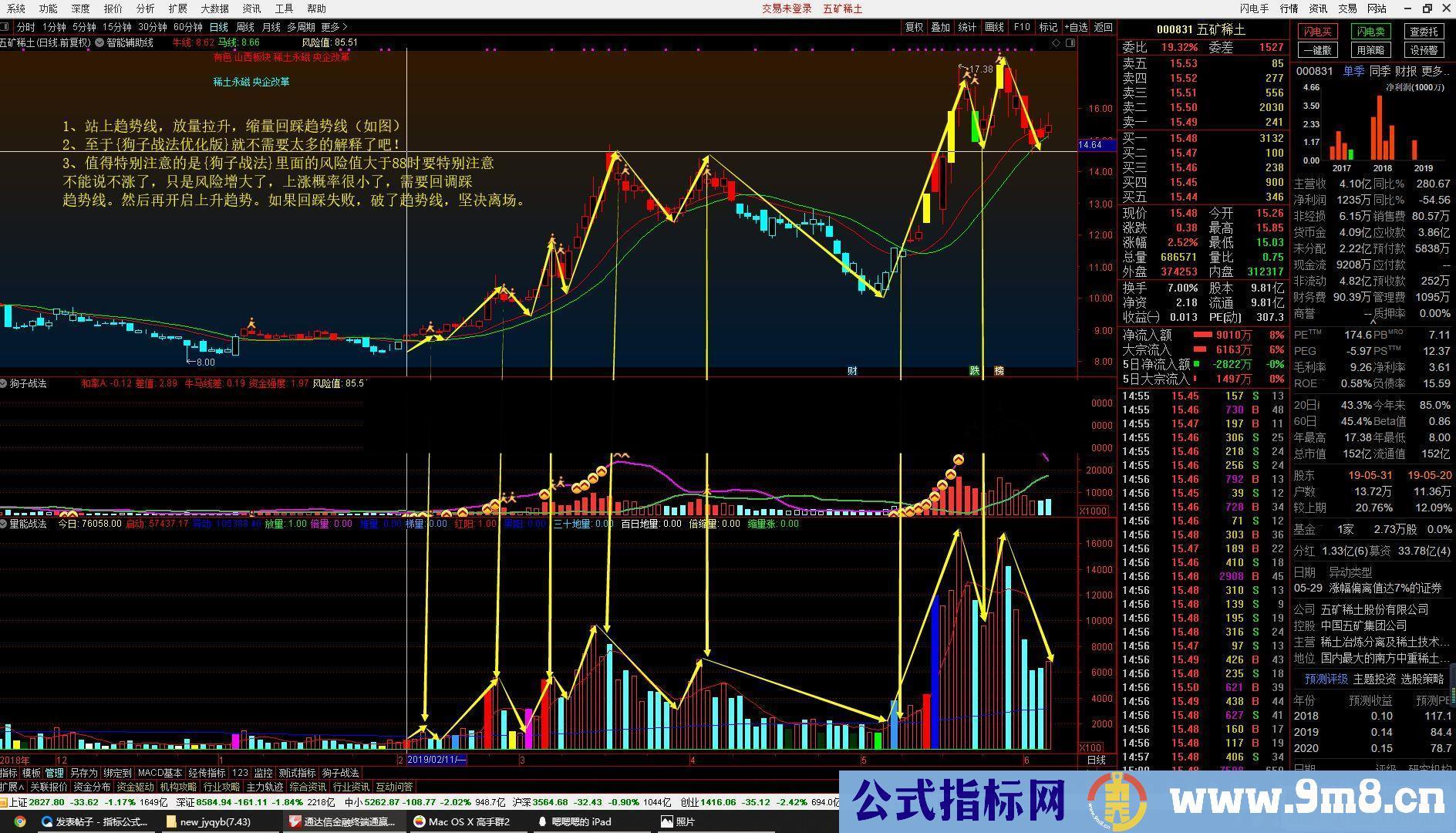The height and width of the screenshot is (833, 1456).
Task: Open the 功能 menu
Action: [x=48, y=8]
